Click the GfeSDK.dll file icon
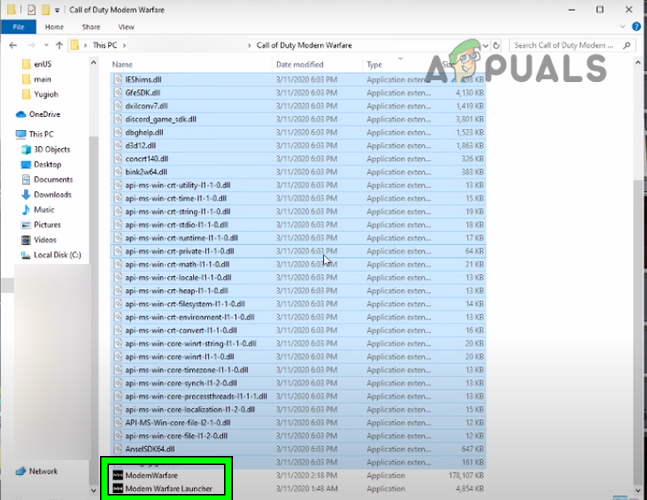The height and width of the screenshot is (500, 647). 118,92
